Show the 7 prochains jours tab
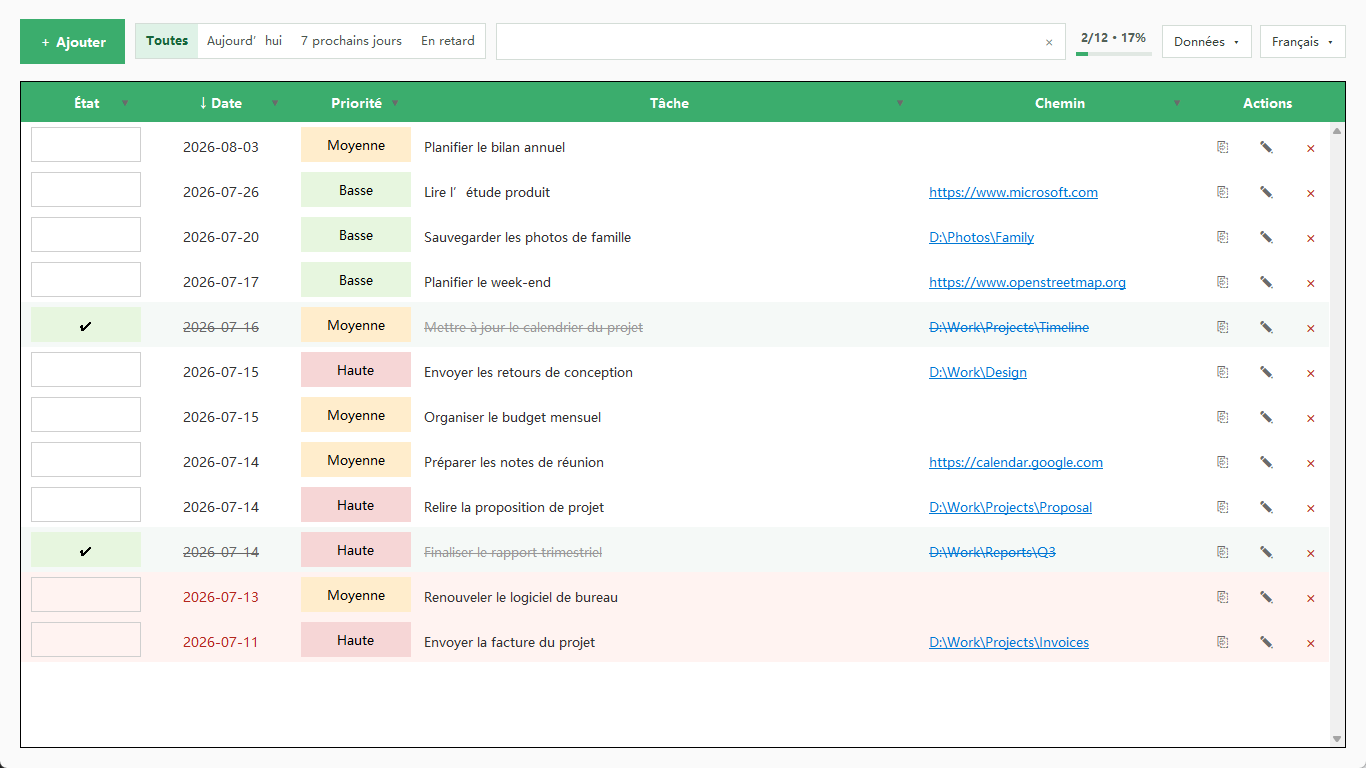This screenshot has width=1366, height=768. [351, 41]
